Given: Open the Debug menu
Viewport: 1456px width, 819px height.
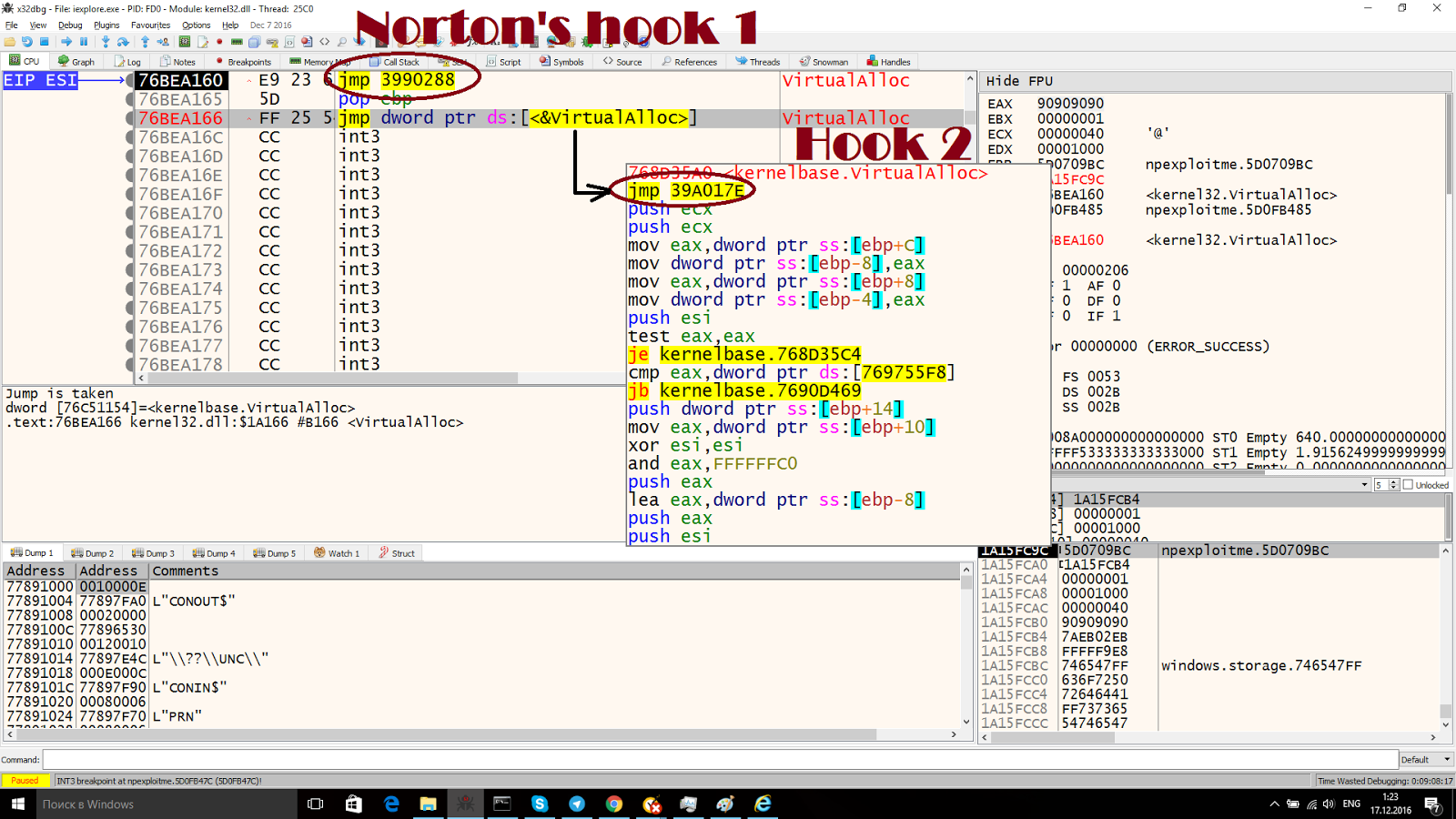Looking at the screenshot, I should [70, 25].
